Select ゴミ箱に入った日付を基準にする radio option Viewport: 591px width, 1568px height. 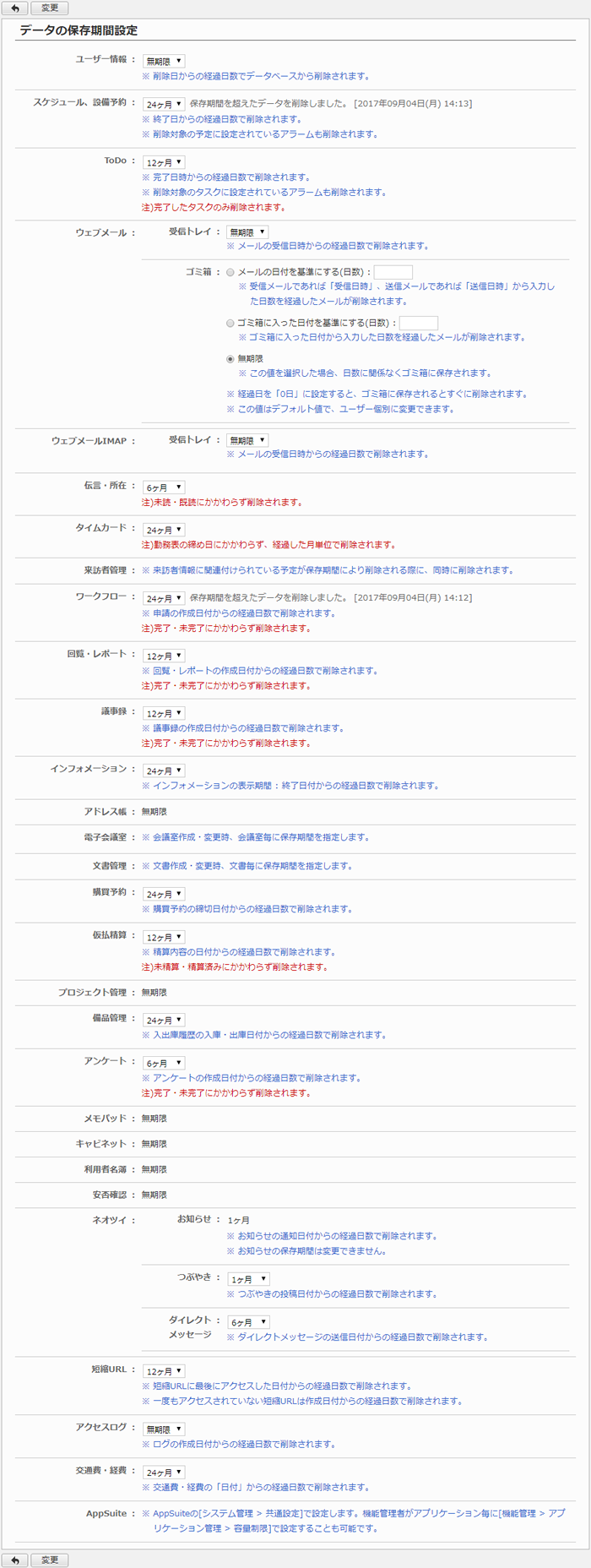(230, 324)
